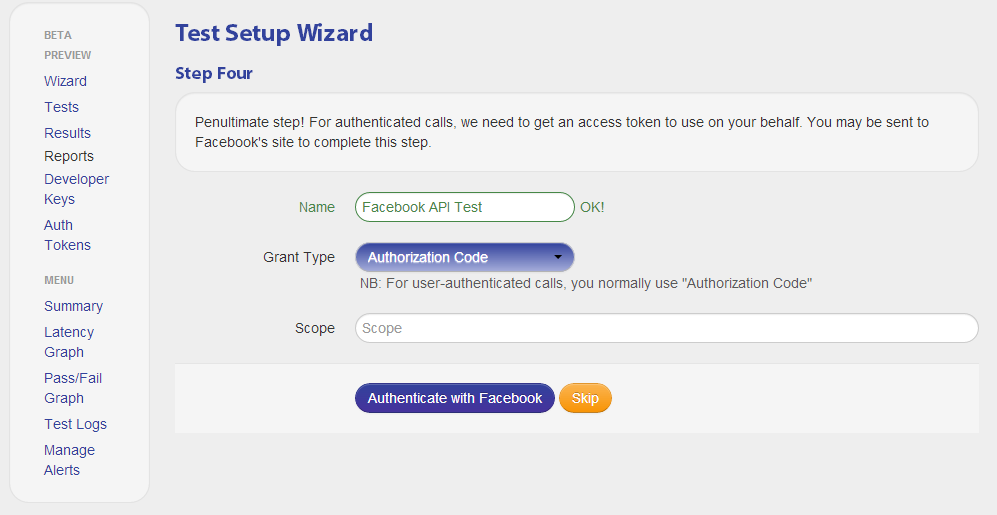Skip this wizard step

(x=585, y=398)
